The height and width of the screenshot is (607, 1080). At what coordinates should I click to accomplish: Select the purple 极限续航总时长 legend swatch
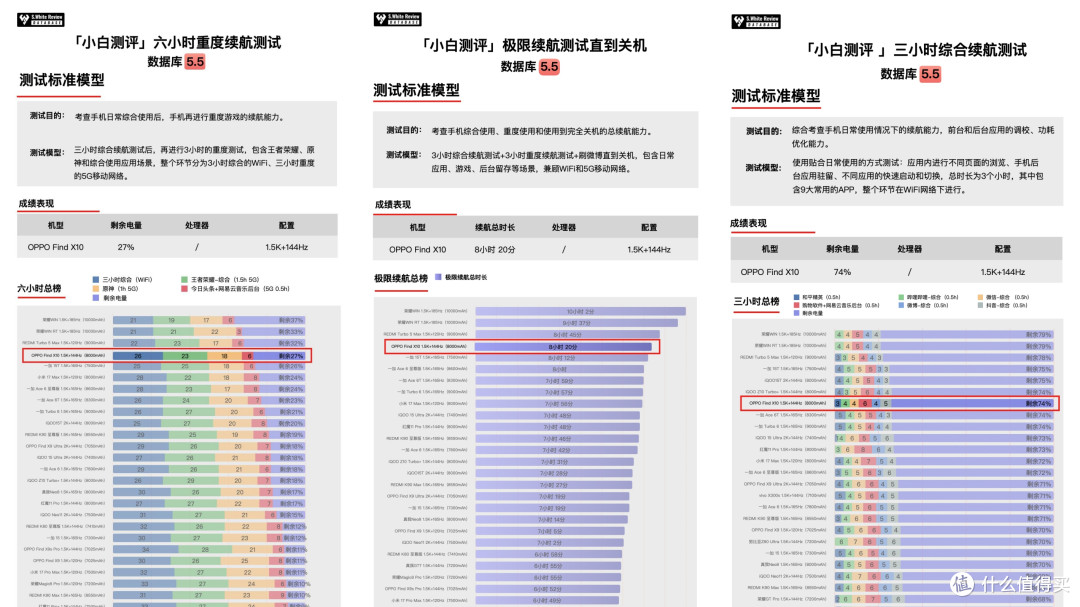click(438, 277)
